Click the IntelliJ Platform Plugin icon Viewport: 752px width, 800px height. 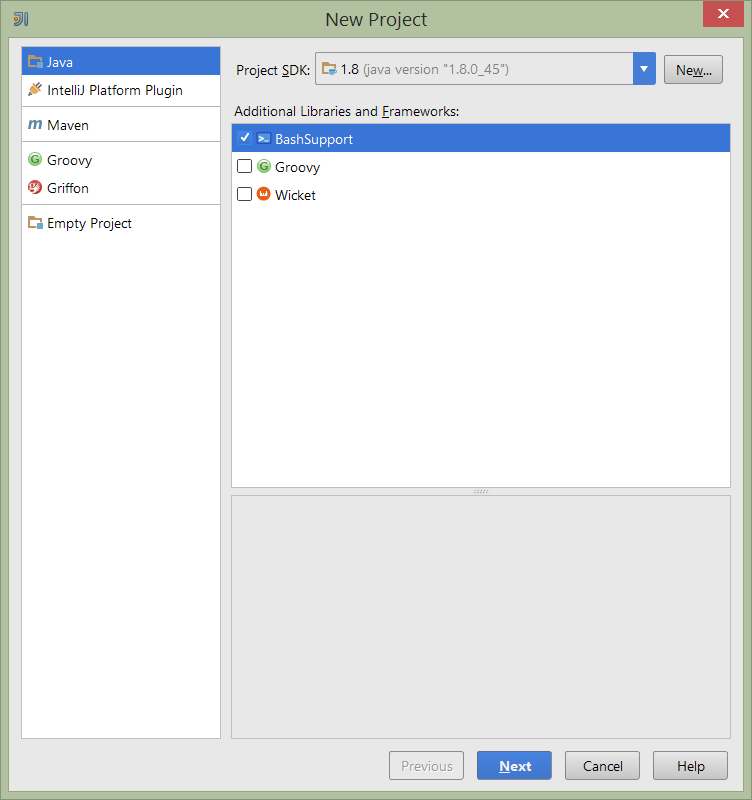35,90
